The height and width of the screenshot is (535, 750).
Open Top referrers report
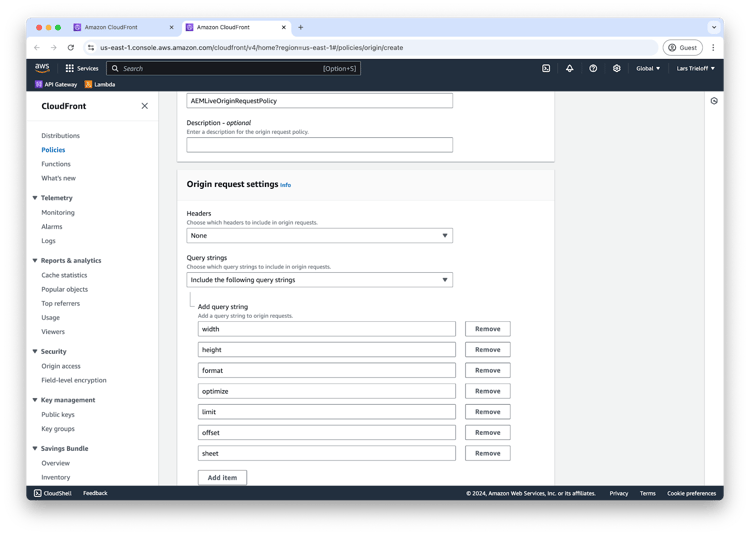tap(60, 303)
